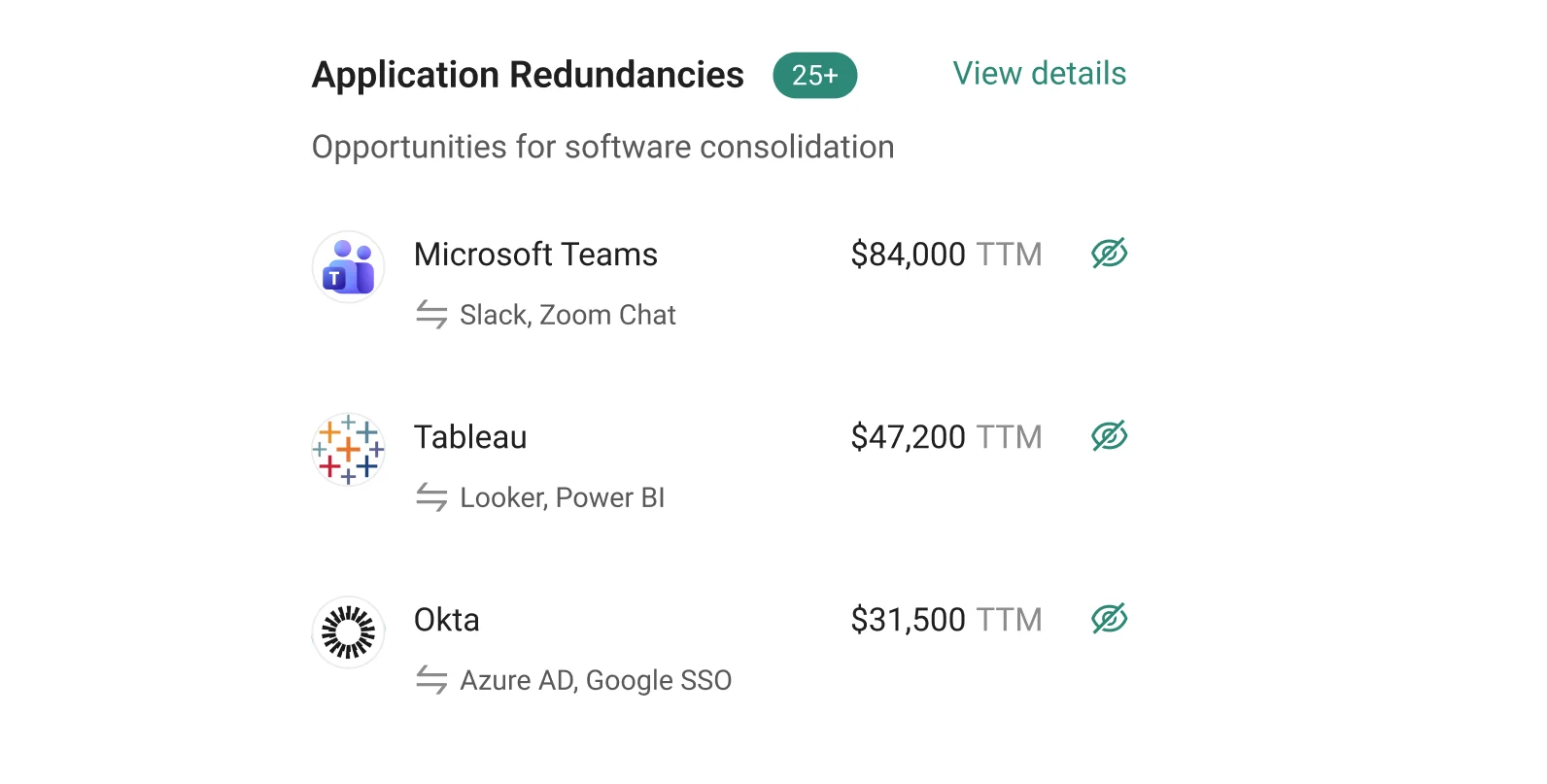Image resolution: width=1547 pixels, height=784 pixels.
Task: Click the Looker, Power BI alternatives text
Action: point(563,497)
